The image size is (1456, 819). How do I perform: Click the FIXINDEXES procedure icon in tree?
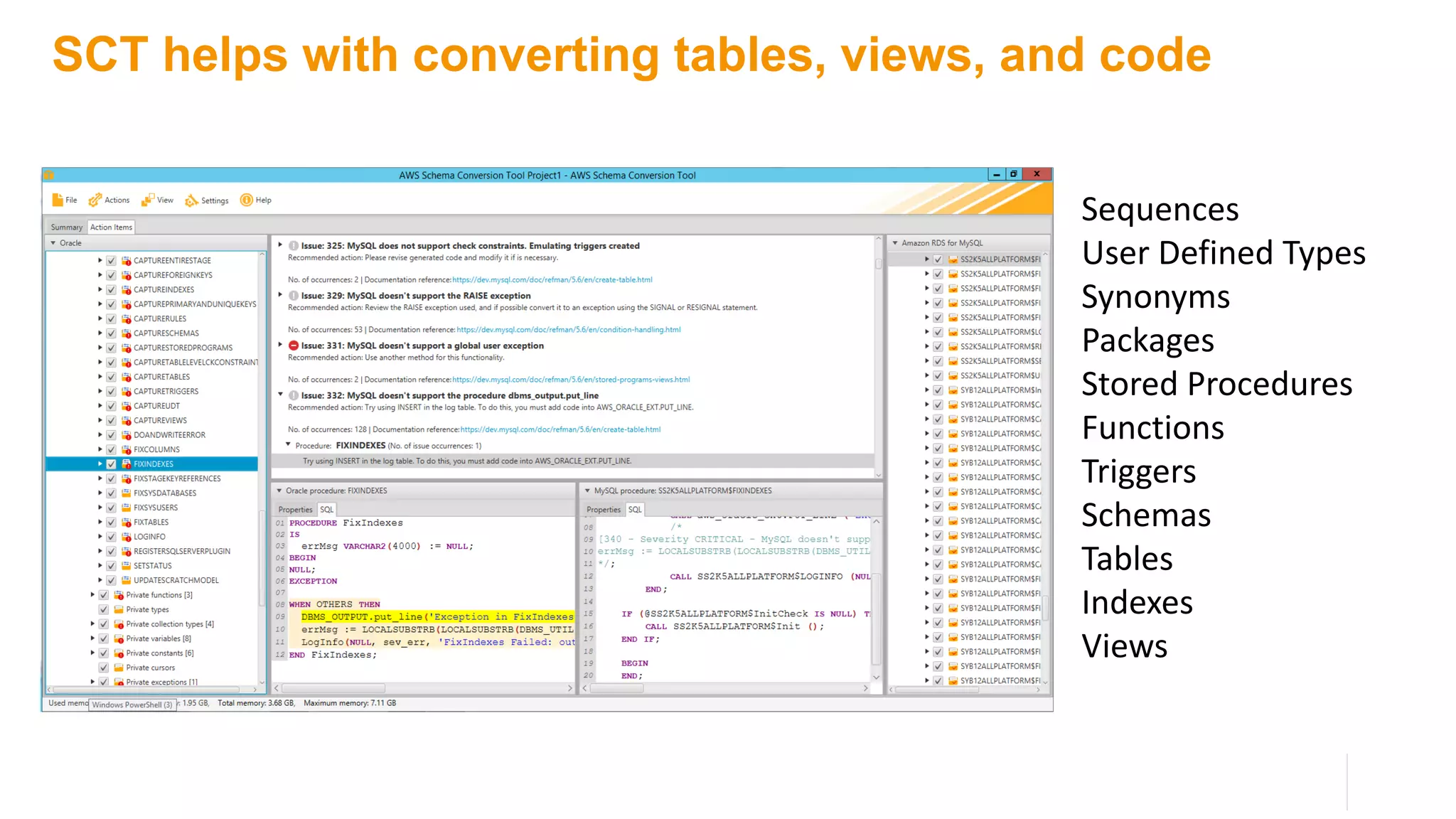[x=127, y=464]
